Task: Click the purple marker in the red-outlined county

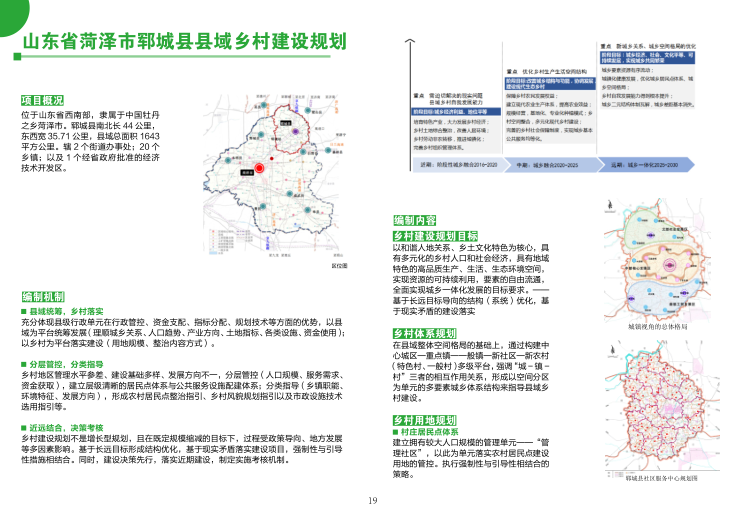Action: (295, 131)
